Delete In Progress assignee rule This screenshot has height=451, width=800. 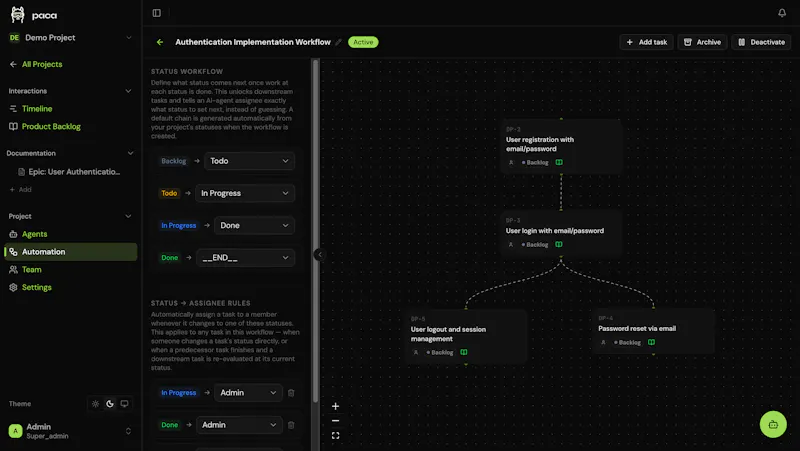[291, 393]
